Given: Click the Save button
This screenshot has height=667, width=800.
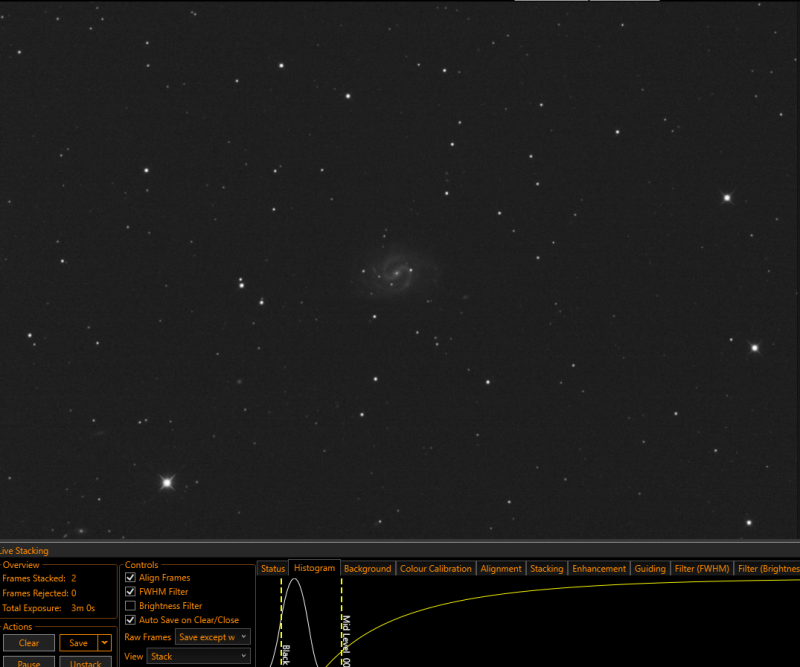Looking at the screenshot, I should [x=79, y=643].
